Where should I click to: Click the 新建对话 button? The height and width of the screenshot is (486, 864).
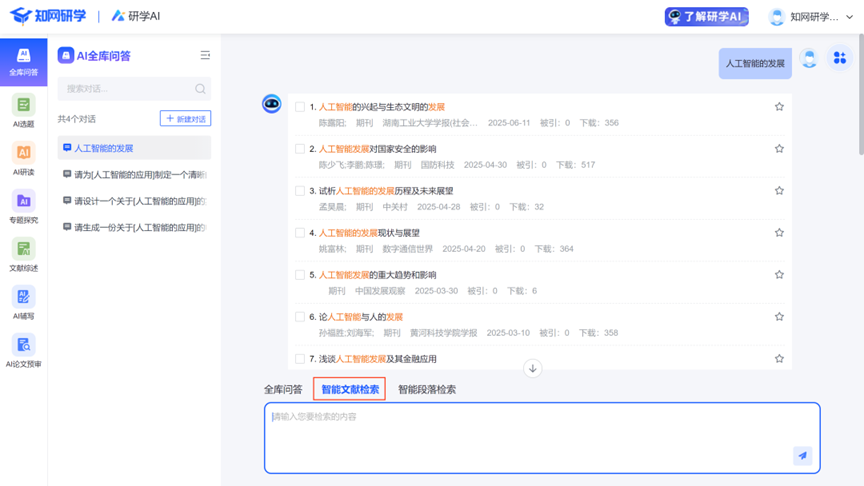pyautogui.click(x=185, y=119)
